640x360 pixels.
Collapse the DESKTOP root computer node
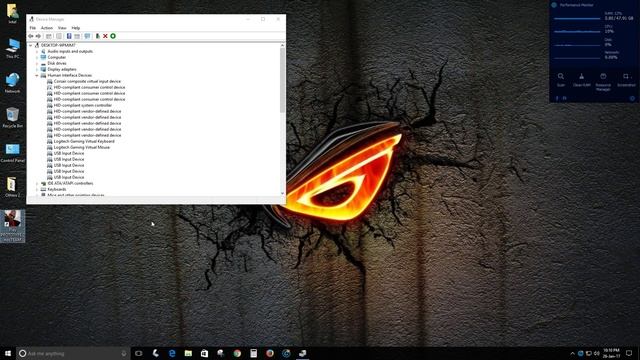pyautogui.click(x=31, y=45)
